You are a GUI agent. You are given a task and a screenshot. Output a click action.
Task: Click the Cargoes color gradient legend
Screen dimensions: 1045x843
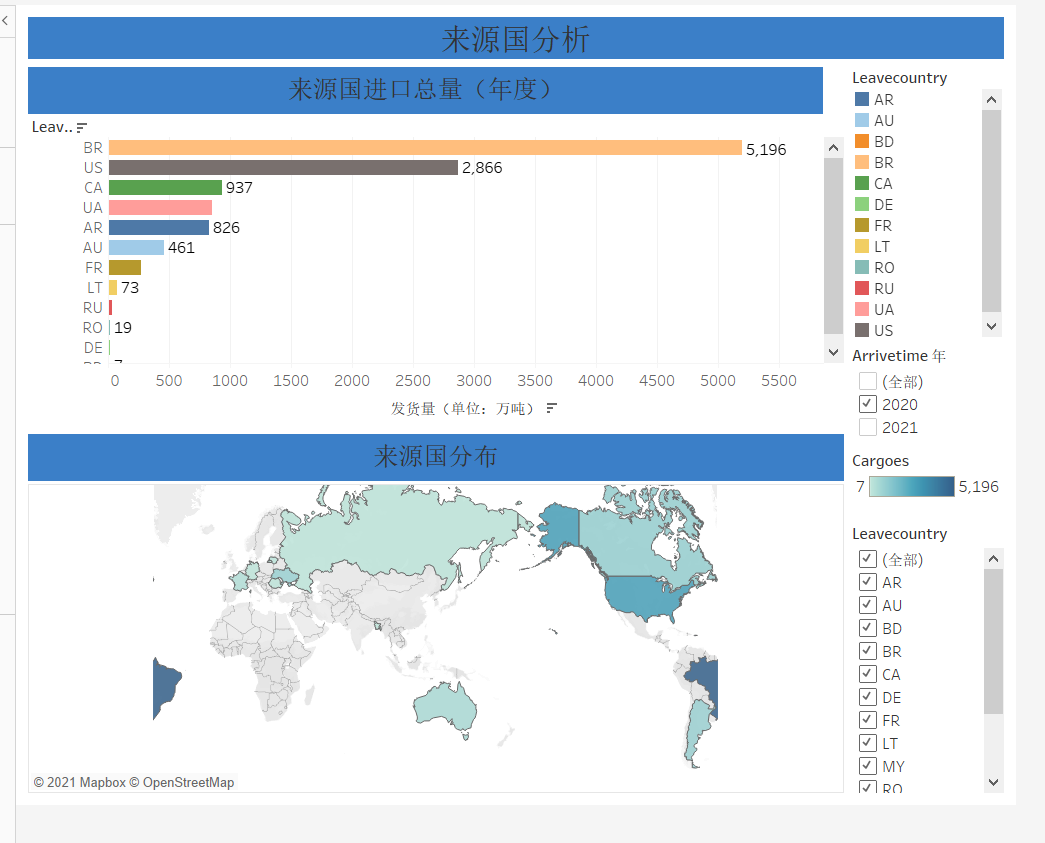pyautogui.click(x=911, y=487)
